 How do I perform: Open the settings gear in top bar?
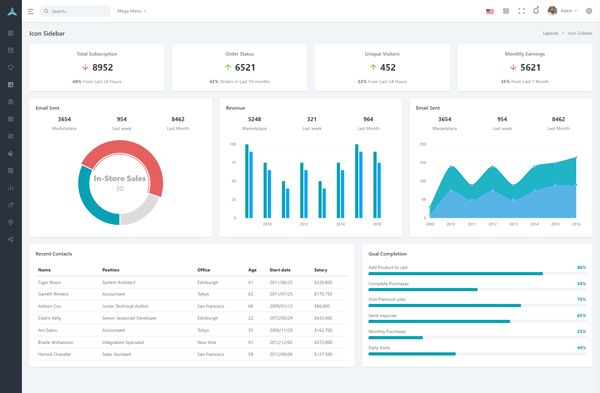tap(589, 11)
